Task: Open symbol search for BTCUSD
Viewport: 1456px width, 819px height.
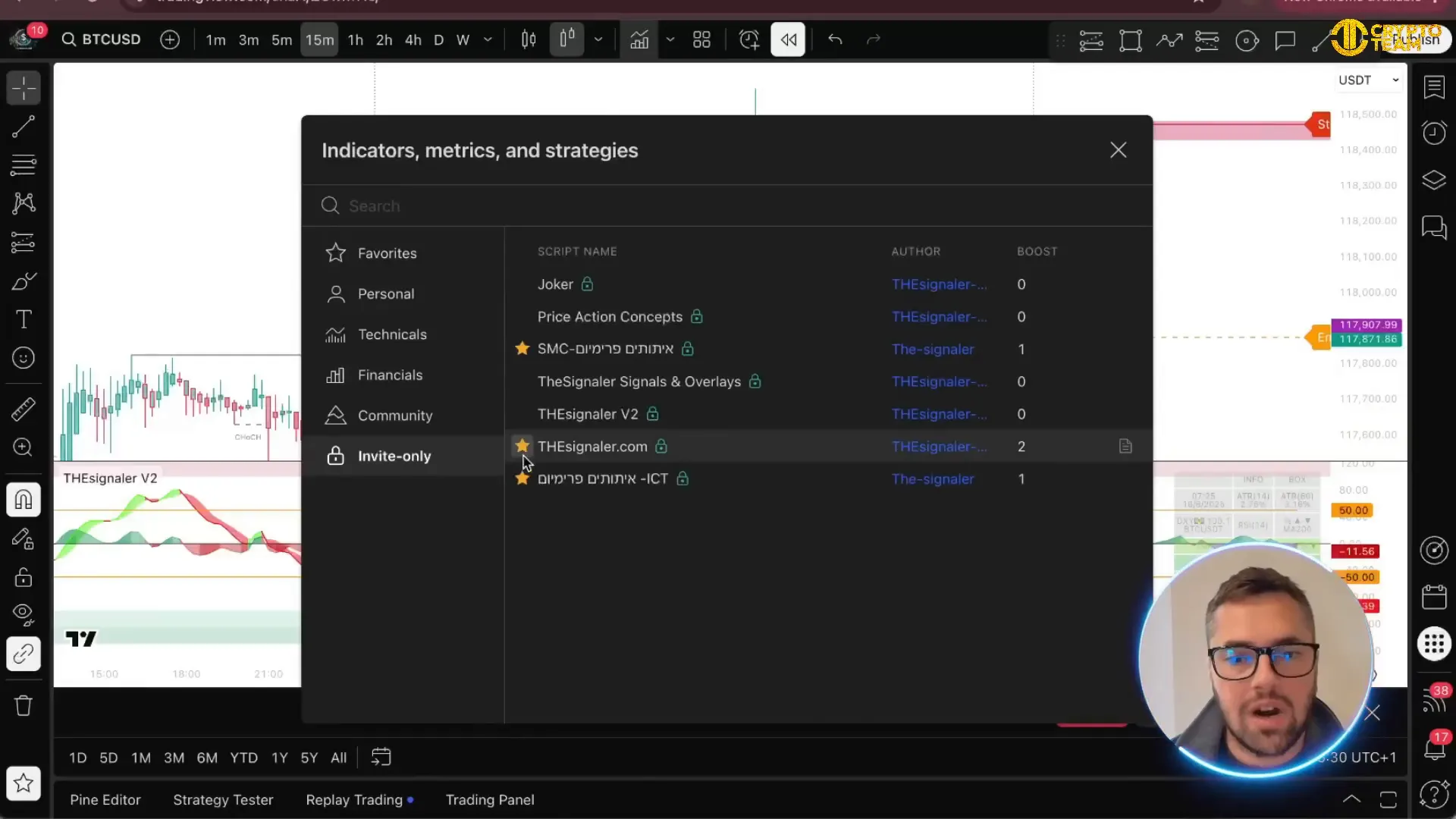Action: tap(102, 39)
